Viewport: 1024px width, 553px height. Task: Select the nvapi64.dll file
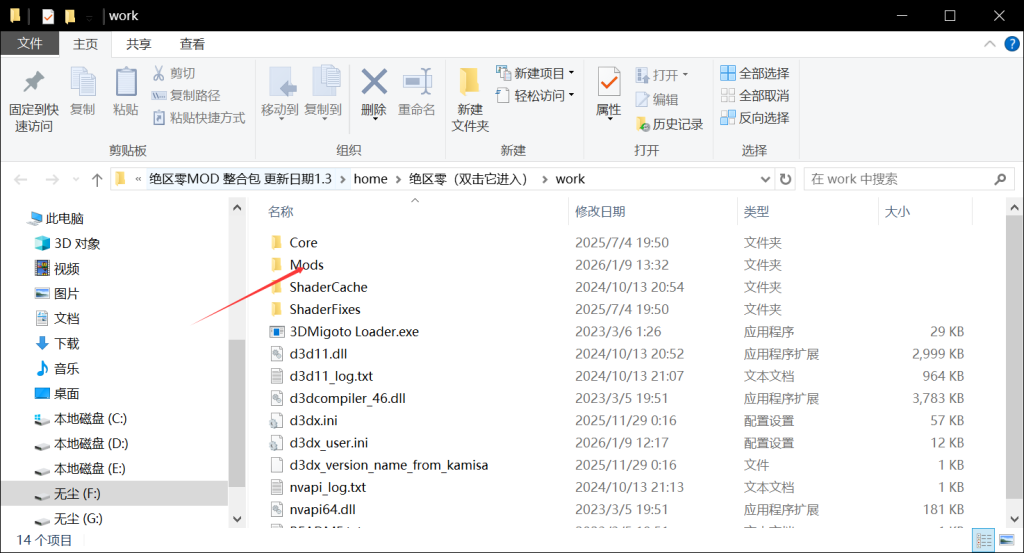point(323,509)
